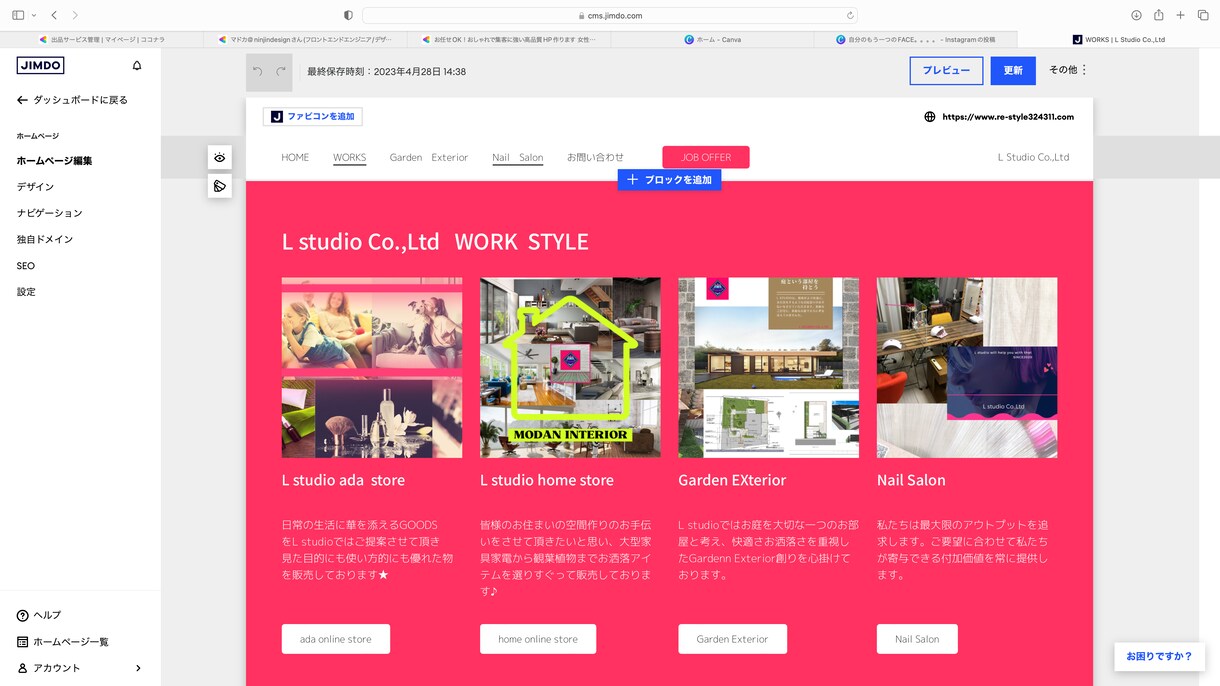This screenshot has width=1220, height=686.
Task: Go back to dashboard arrow link
Action: tap(72, 100)
